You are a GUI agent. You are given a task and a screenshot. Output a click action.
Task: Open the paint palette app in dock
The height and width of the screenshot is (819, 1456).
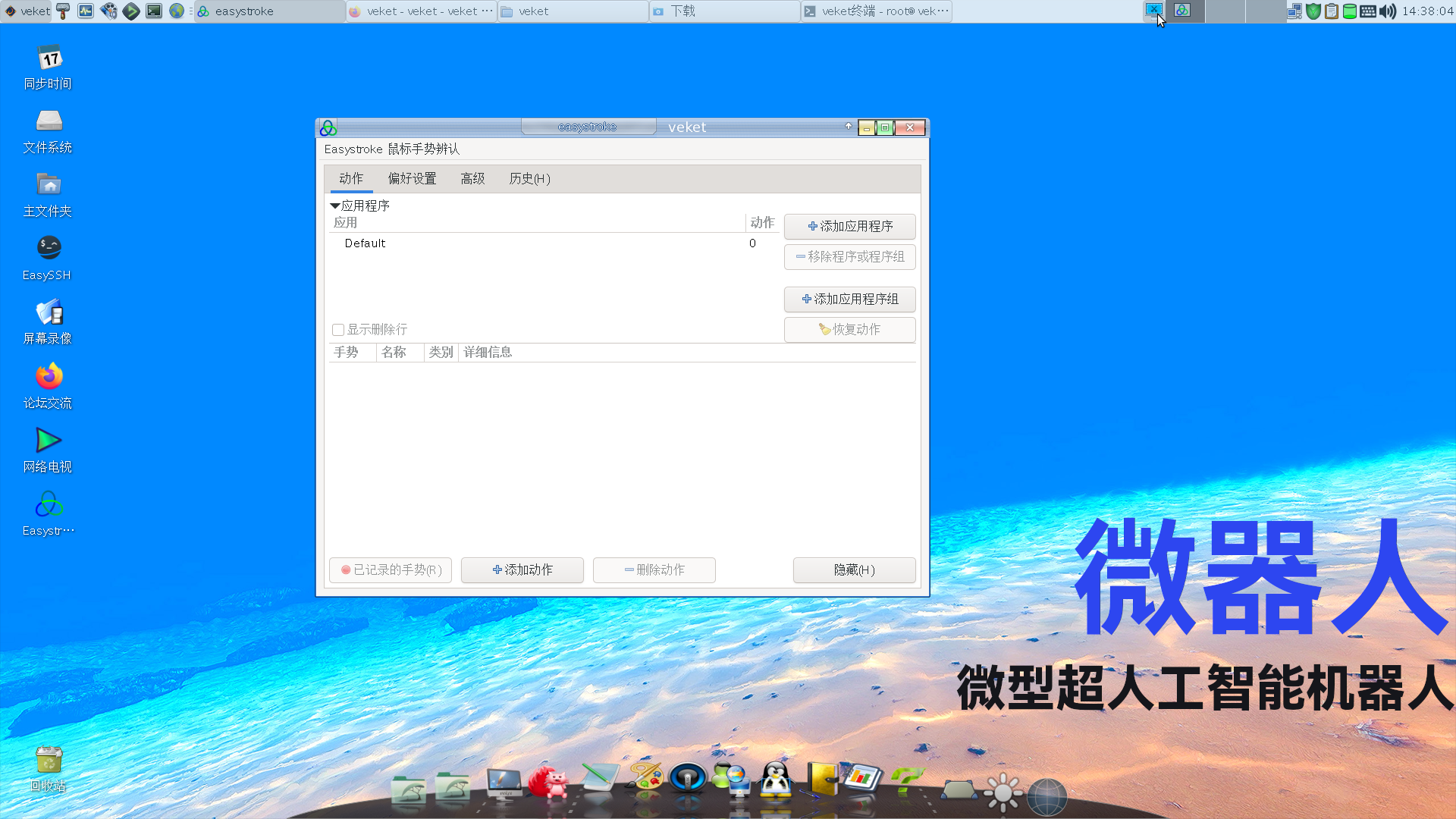pyautogui.click(x=645, y=779)
